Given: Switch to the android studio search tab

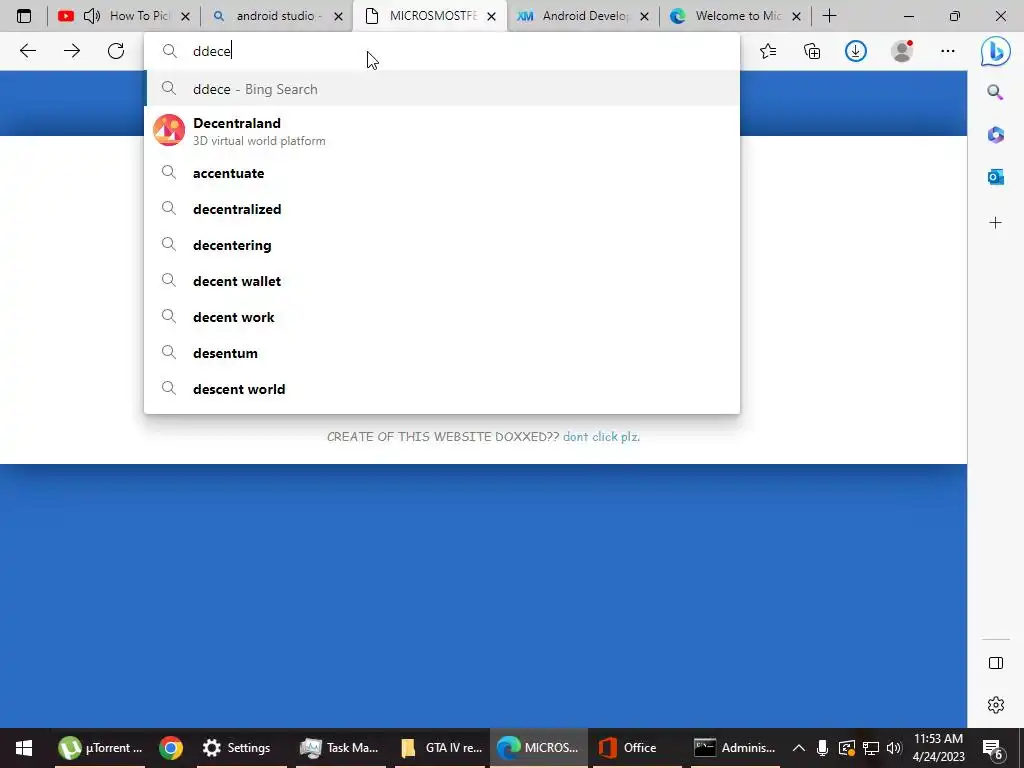Looking at the screenshot, I should tap(279, 16).
